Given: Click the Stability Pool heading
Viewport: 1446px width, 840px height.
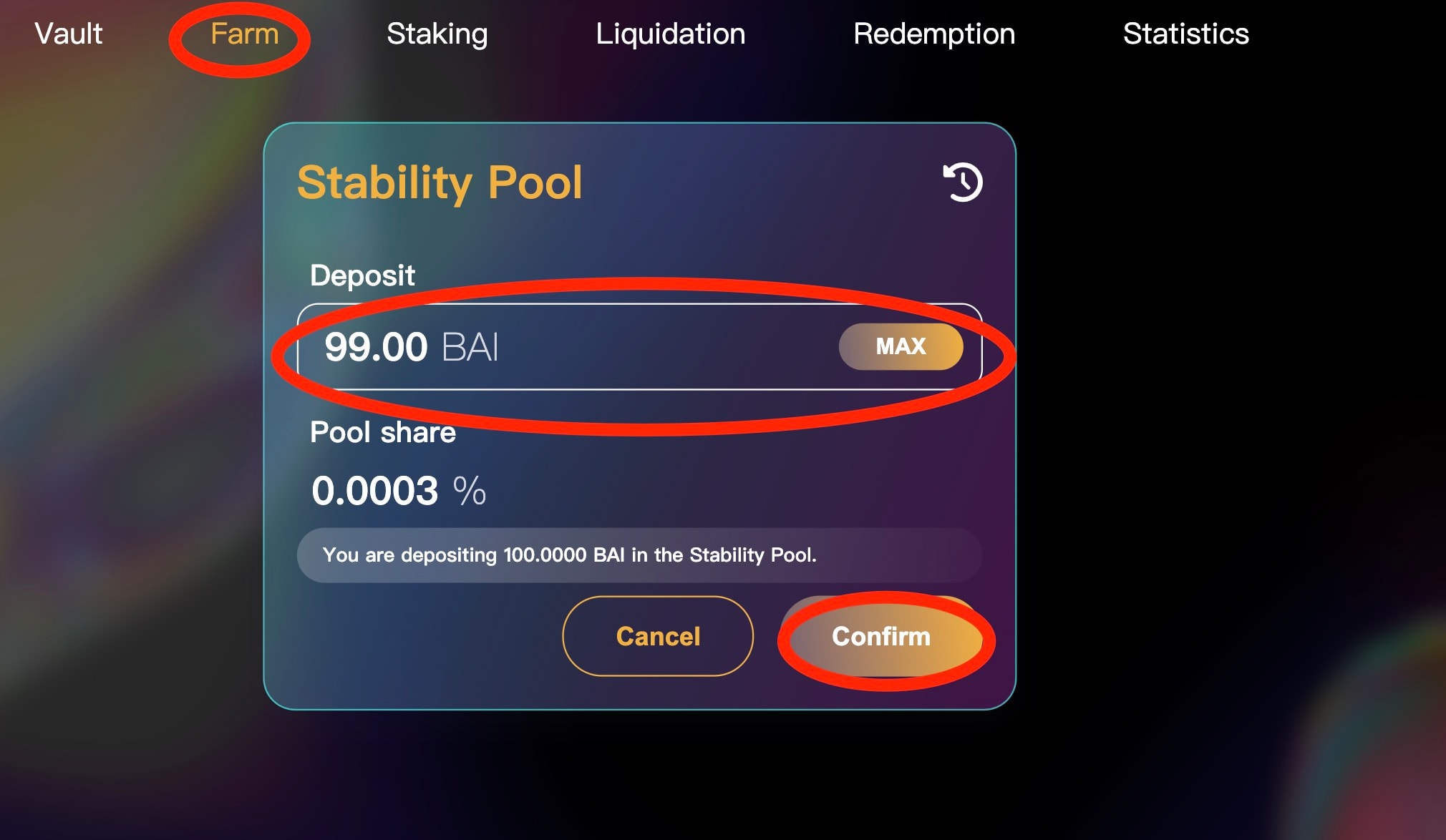Looking at the screenshot, I should coord(440,182).
